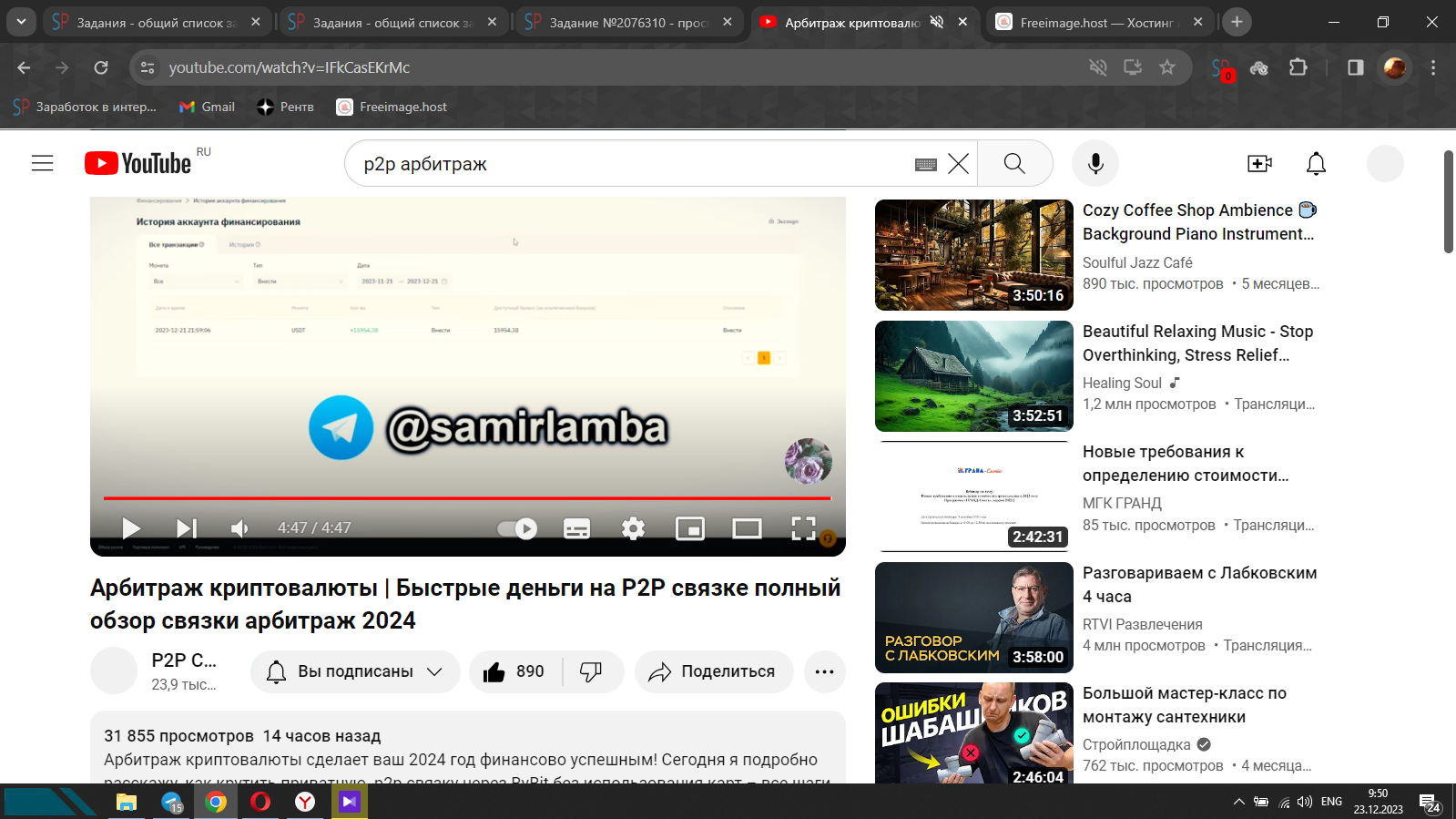Clear the search query with X
The image size is (1456, 819).
click(958, 164)
